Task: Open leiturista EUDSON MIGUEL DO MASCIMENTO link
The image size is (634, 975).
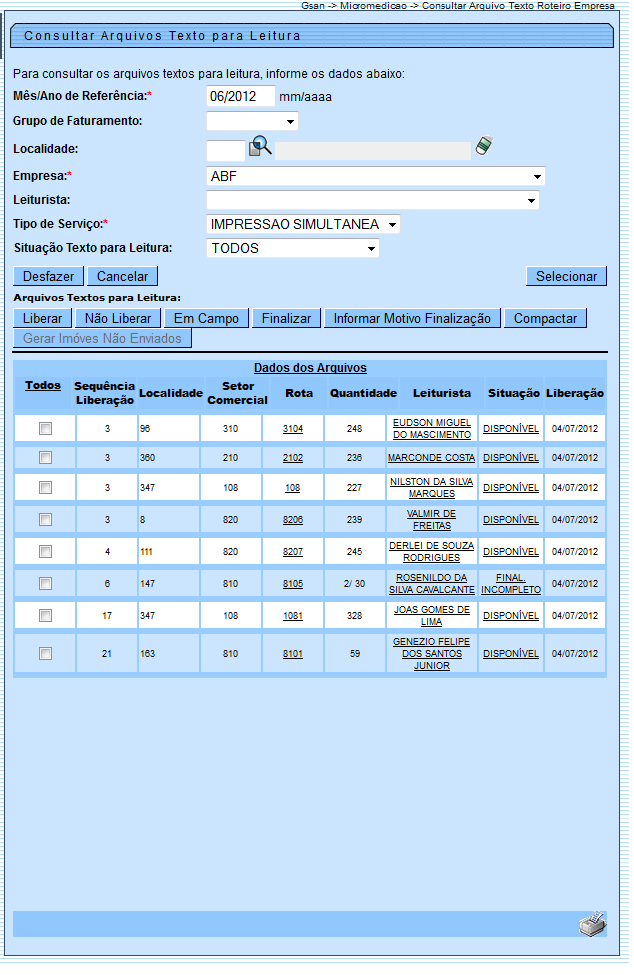Action: 432,429
